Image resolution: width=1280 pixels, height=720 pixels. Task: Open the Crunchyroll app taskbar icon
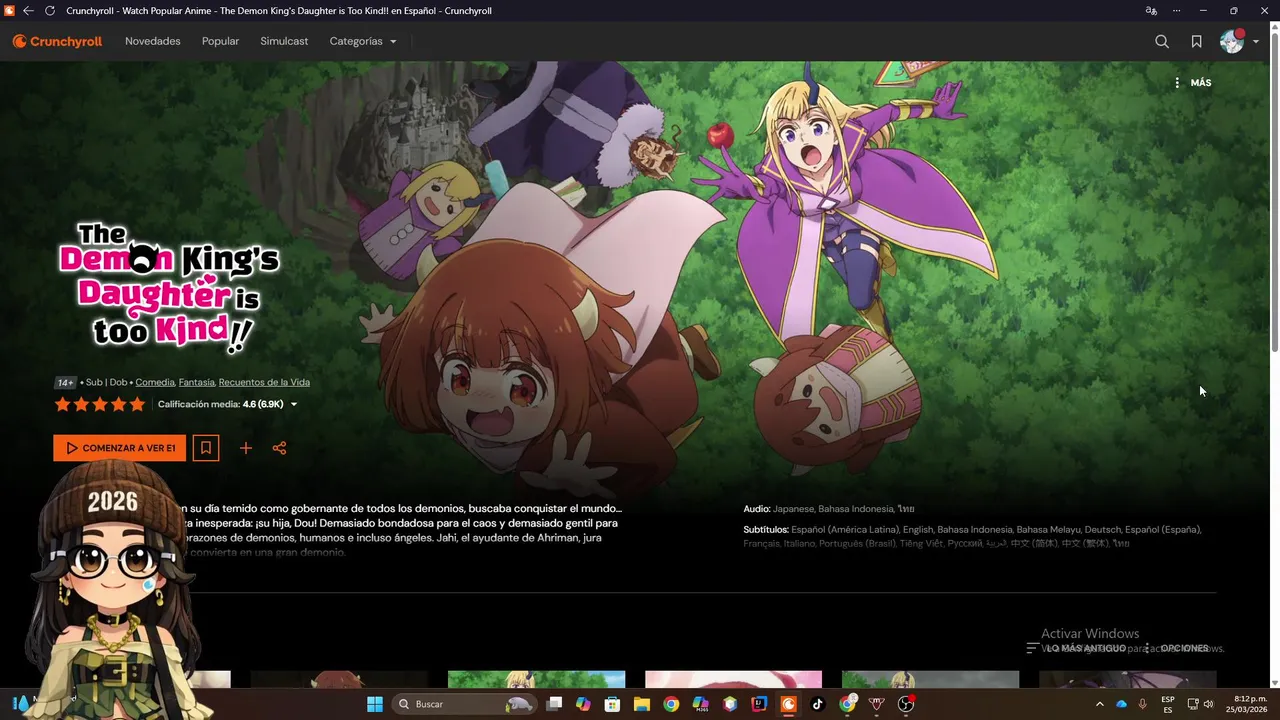(x=788, y=704)
